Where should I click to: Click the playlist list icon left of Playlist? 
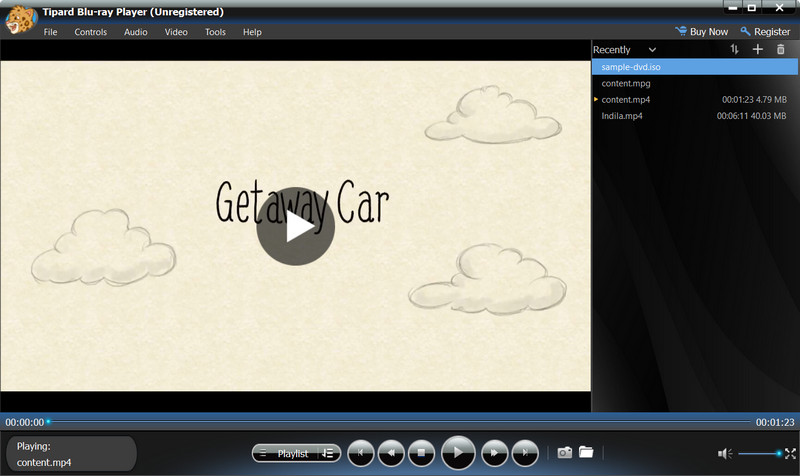(x=263, y=453)
